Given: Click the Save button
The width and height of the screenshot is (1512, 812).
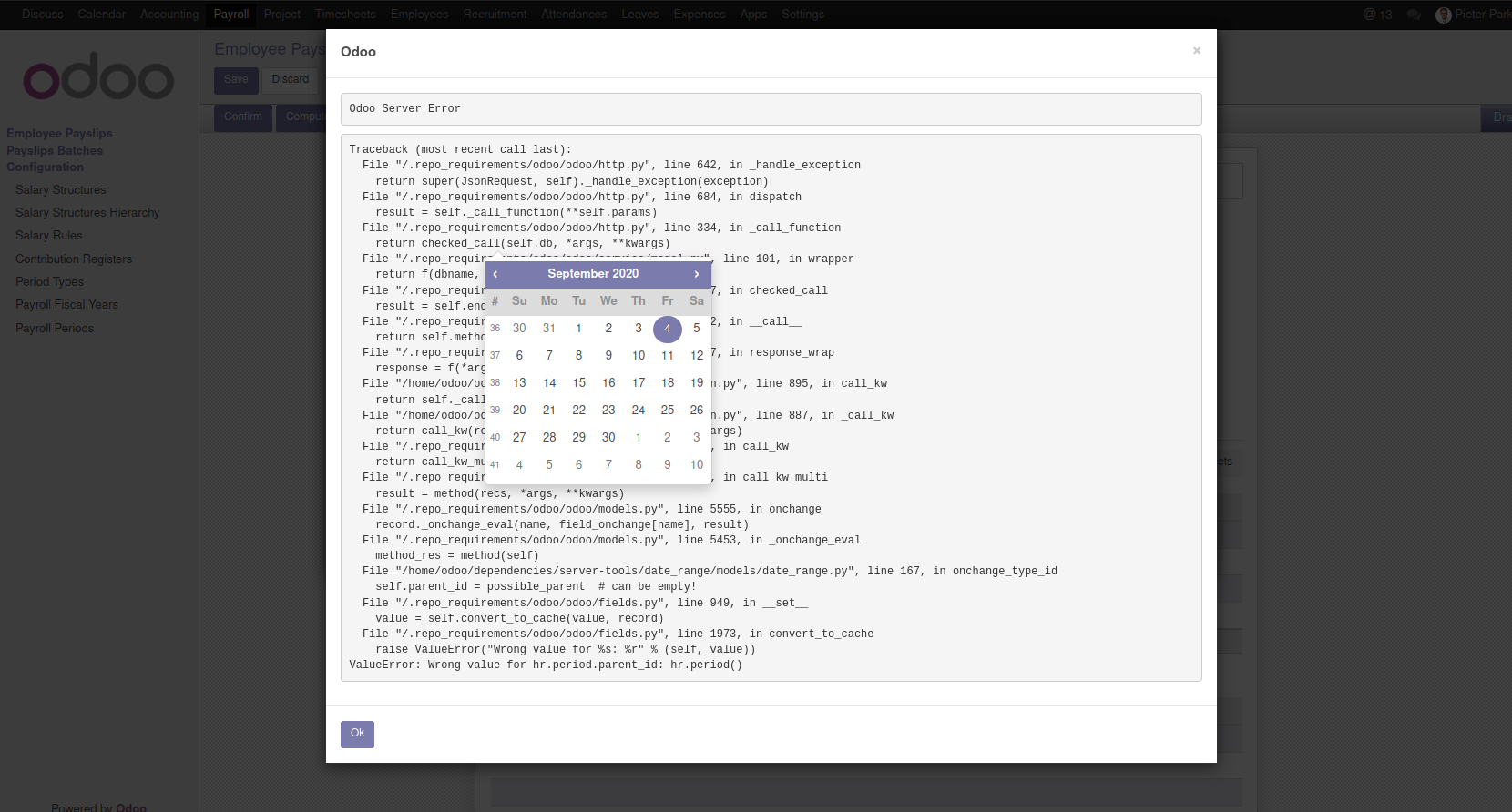Looking at the screenshot, I should [236, 80].
